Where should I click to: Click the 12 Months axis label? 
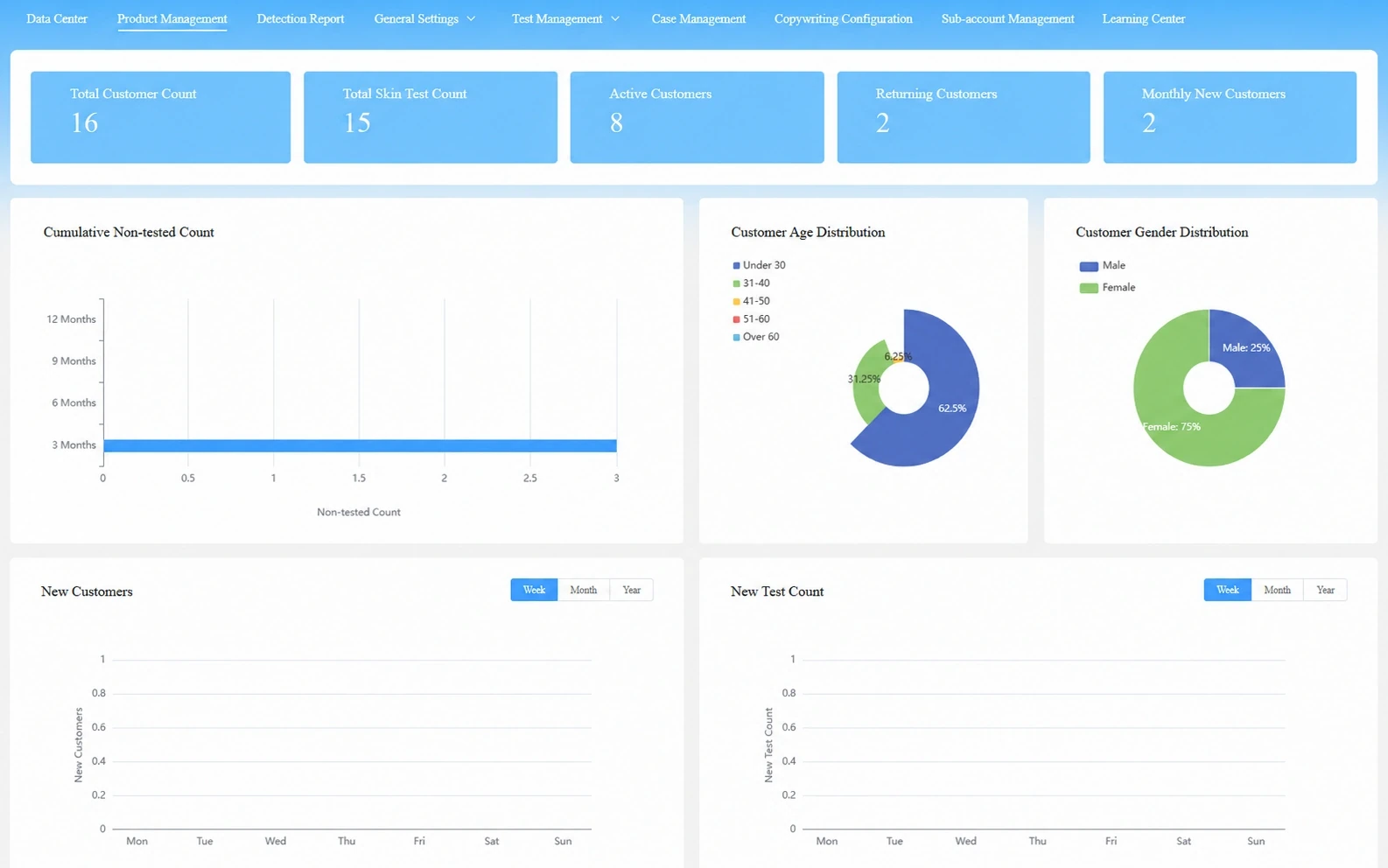point(71,319)
